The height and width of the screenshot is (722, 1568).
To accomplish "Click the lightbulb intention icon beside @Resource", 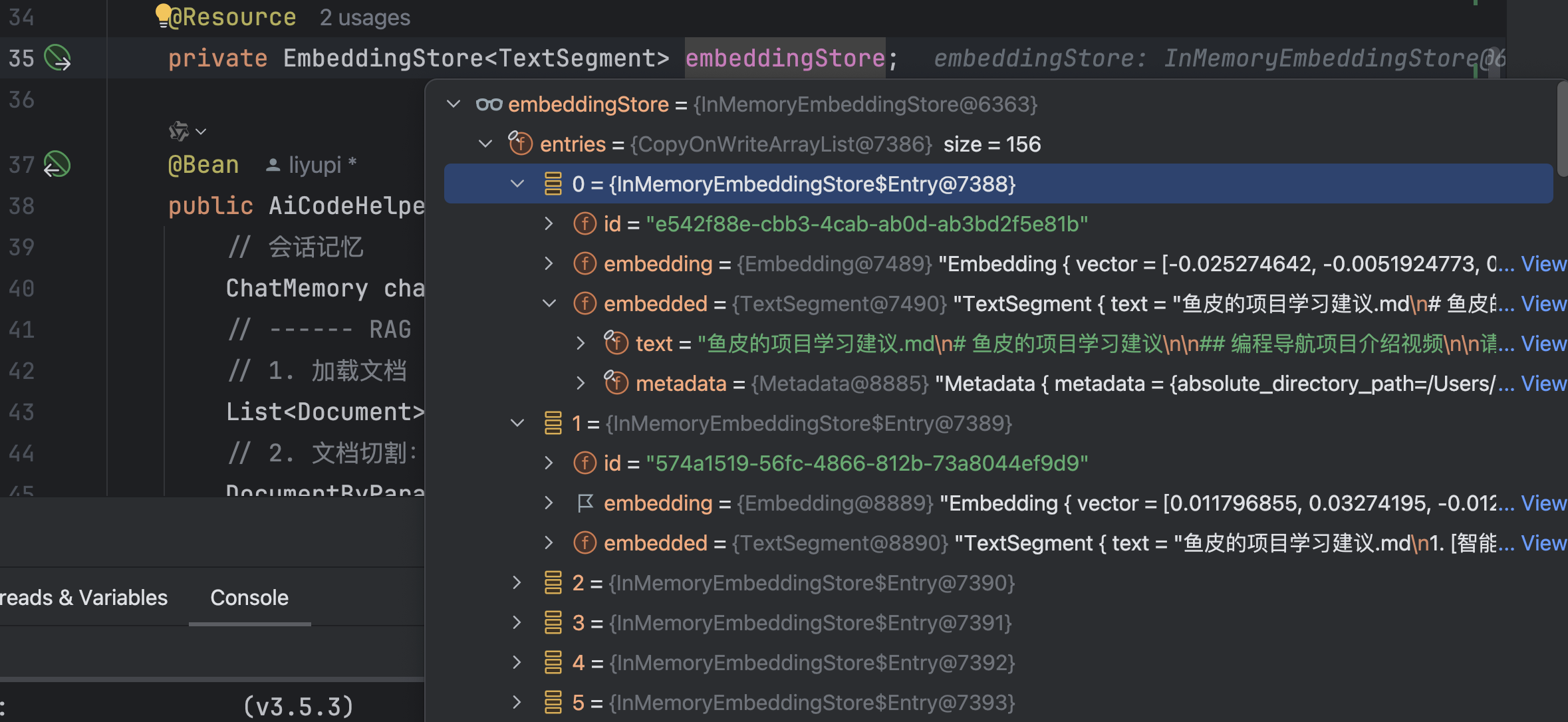I will [x=163, y=14].
